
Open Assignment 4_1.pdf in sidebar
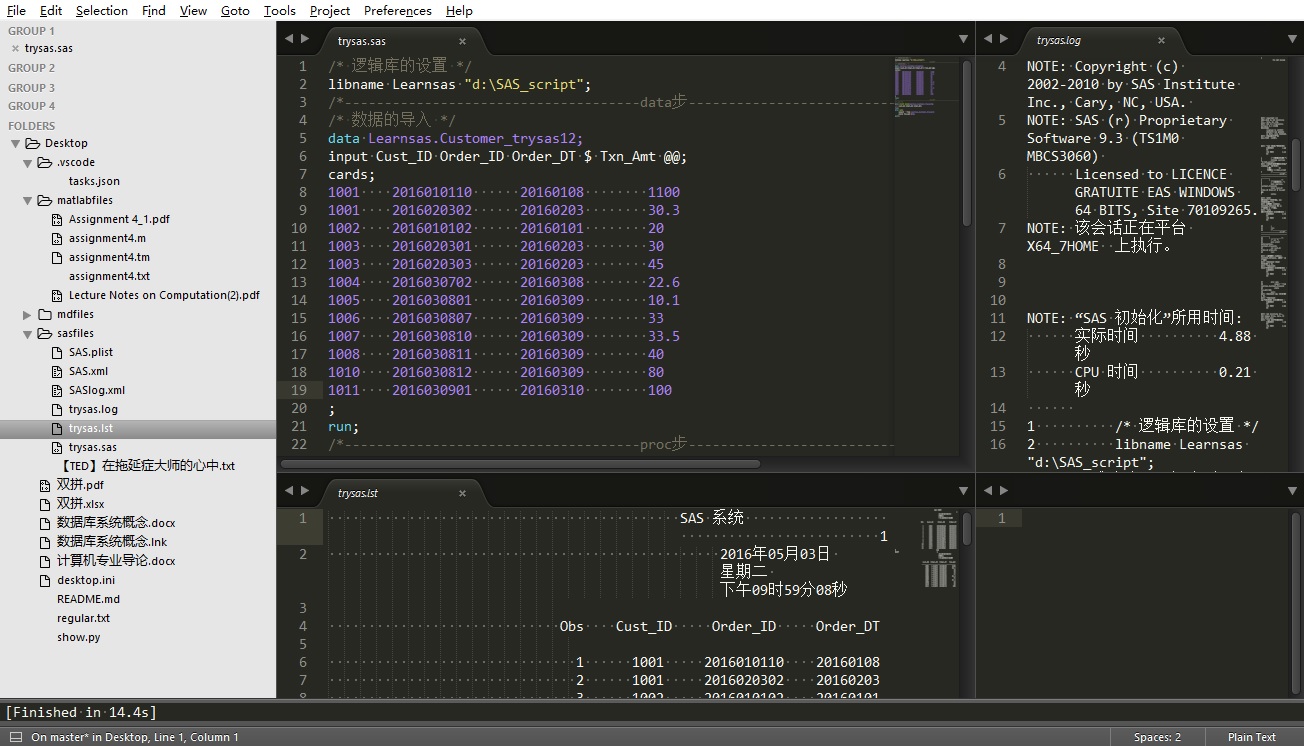[119, 219]
